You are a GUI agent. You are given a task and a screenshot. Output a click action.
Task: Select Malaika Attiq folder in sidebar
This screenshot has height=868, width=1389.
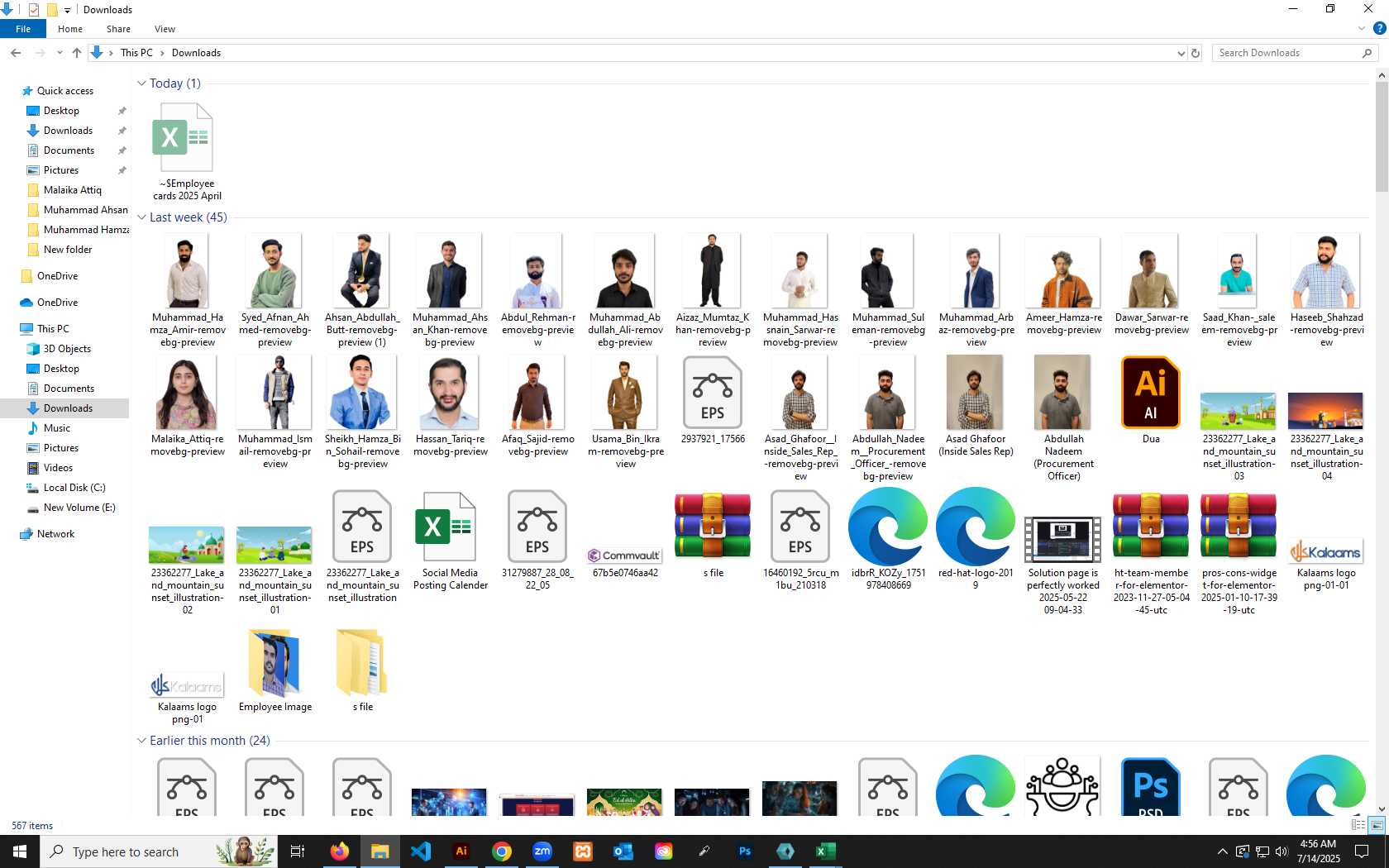click(x=72, y=190)
